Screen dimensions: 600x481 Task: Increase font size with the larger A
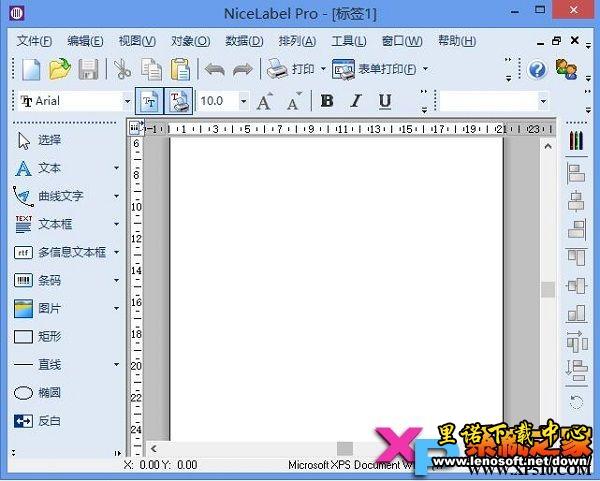(265, 101)
